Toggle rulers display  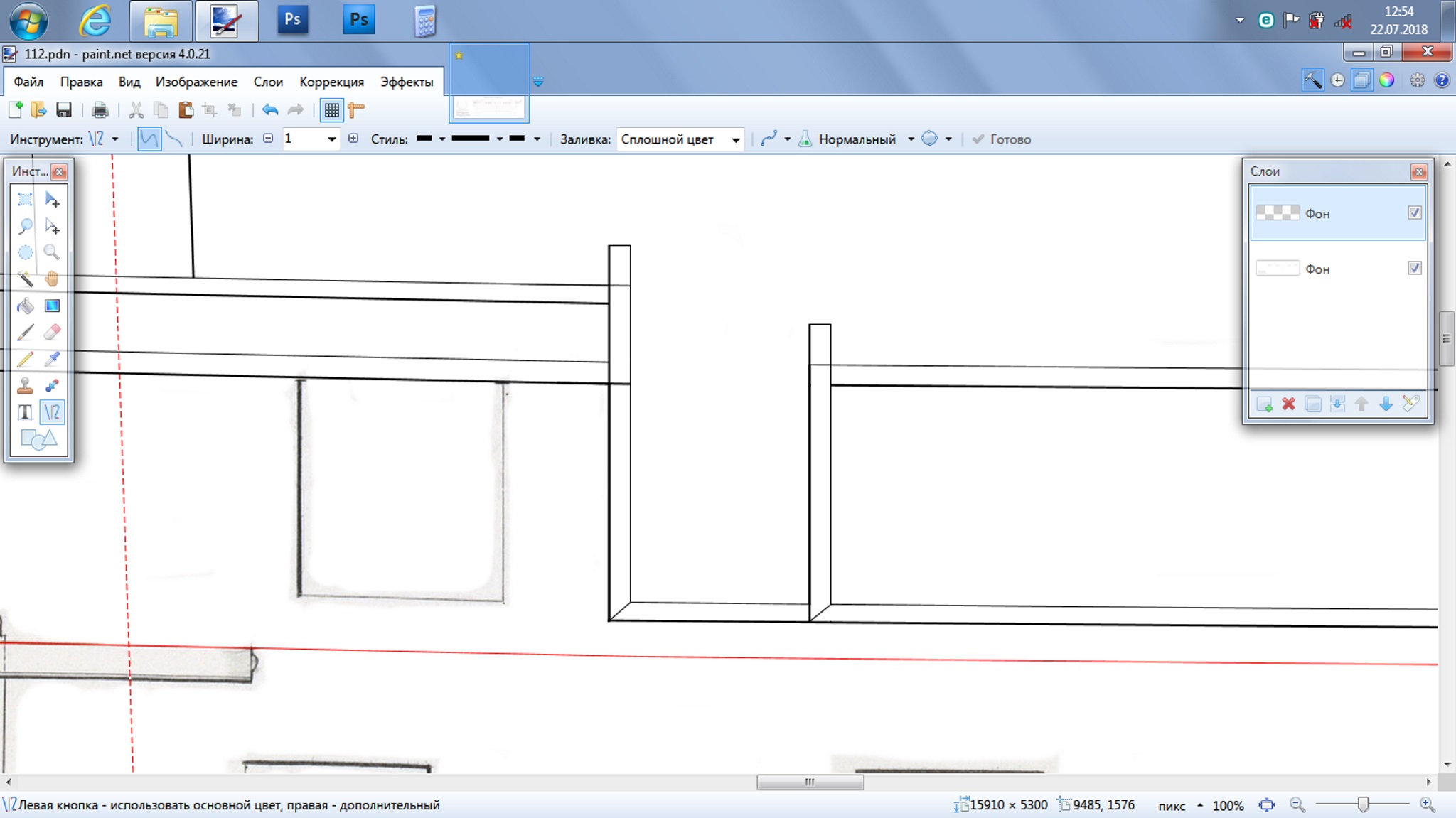click(x=356, y=109)
